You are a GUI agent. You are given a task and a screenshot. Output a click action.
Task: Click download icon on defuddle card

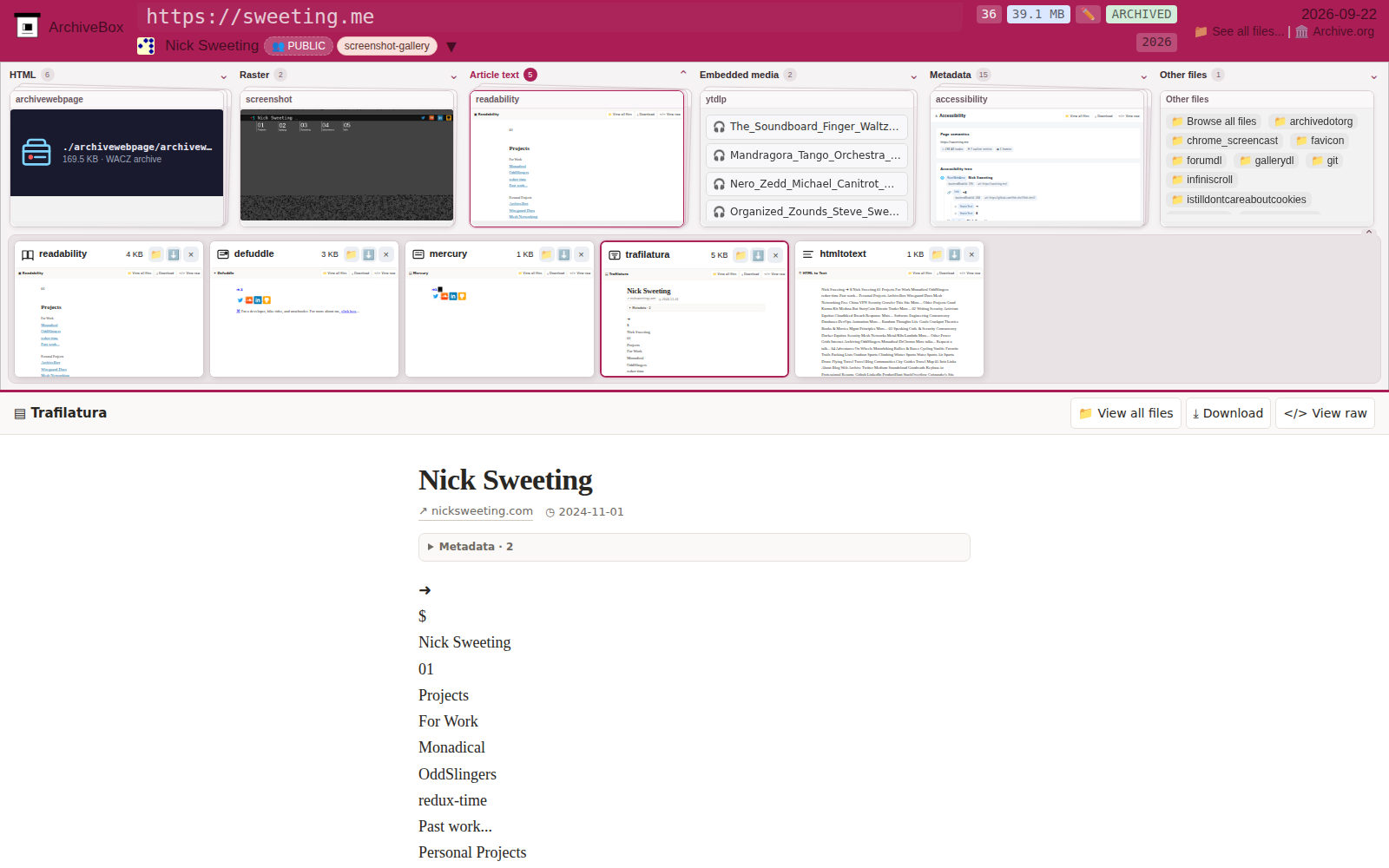(369, 254)
